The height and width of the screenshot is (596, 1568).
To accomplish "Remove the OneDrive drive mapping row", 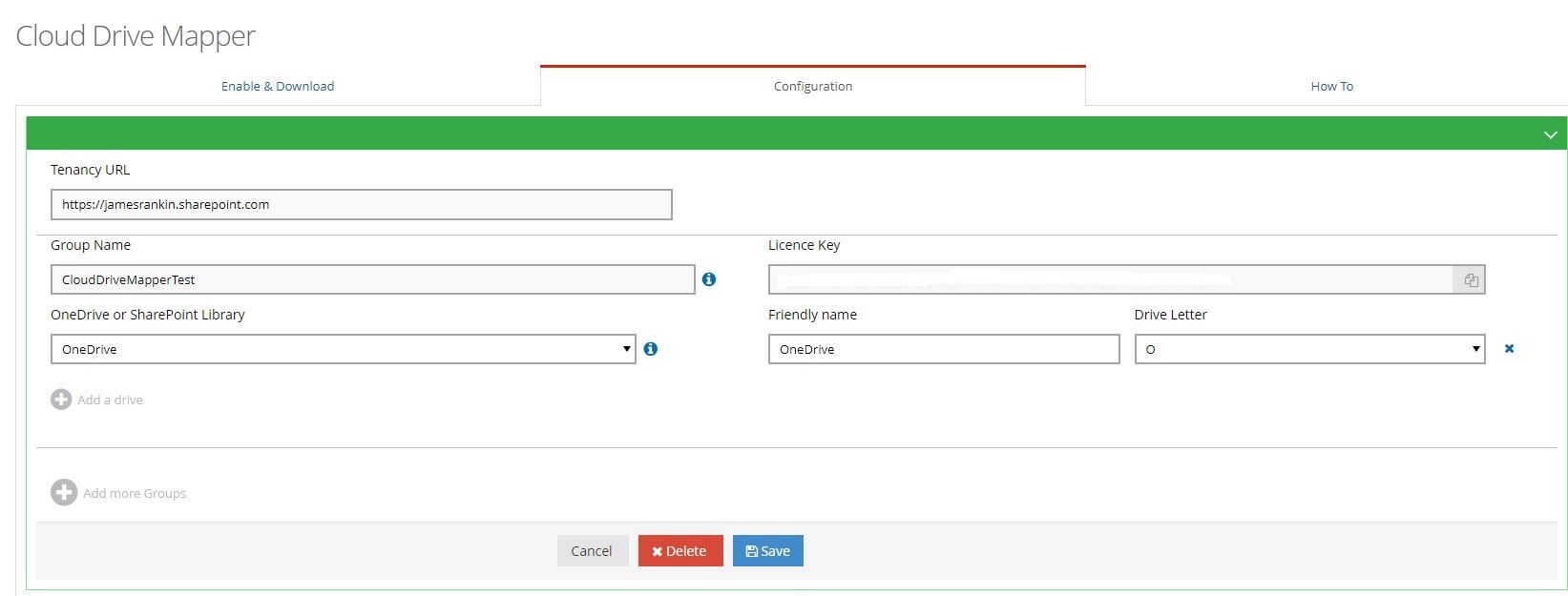I will 1509,349.
